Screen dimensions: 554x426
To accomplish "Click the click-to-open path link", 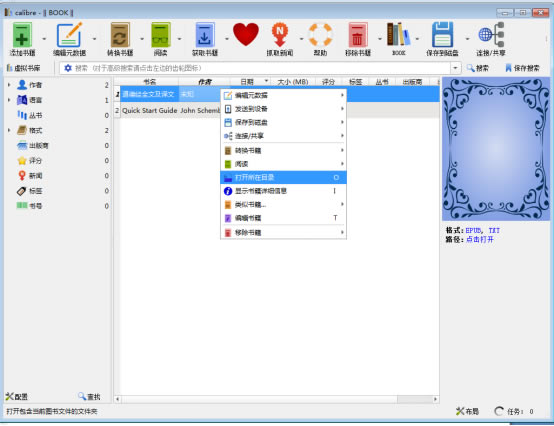I will point(479,239).
